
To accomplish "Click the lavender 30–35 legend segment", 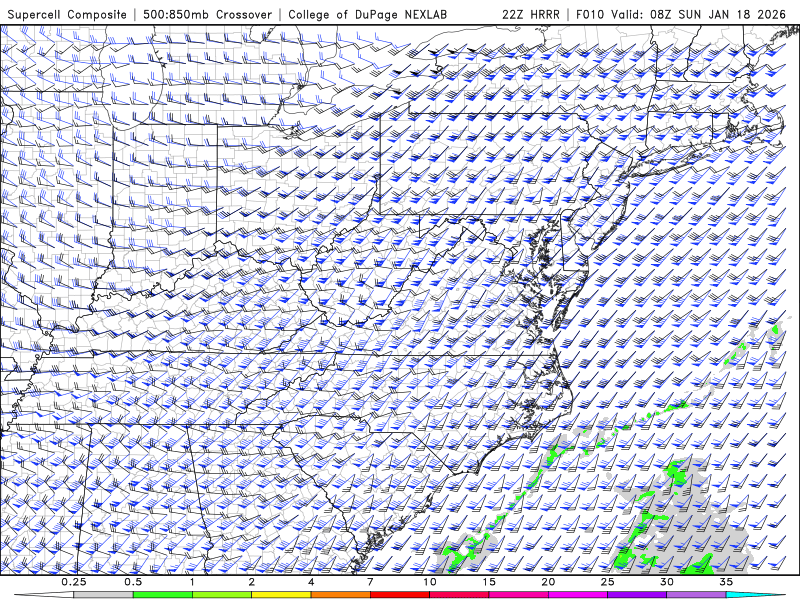I will (696, 595).
